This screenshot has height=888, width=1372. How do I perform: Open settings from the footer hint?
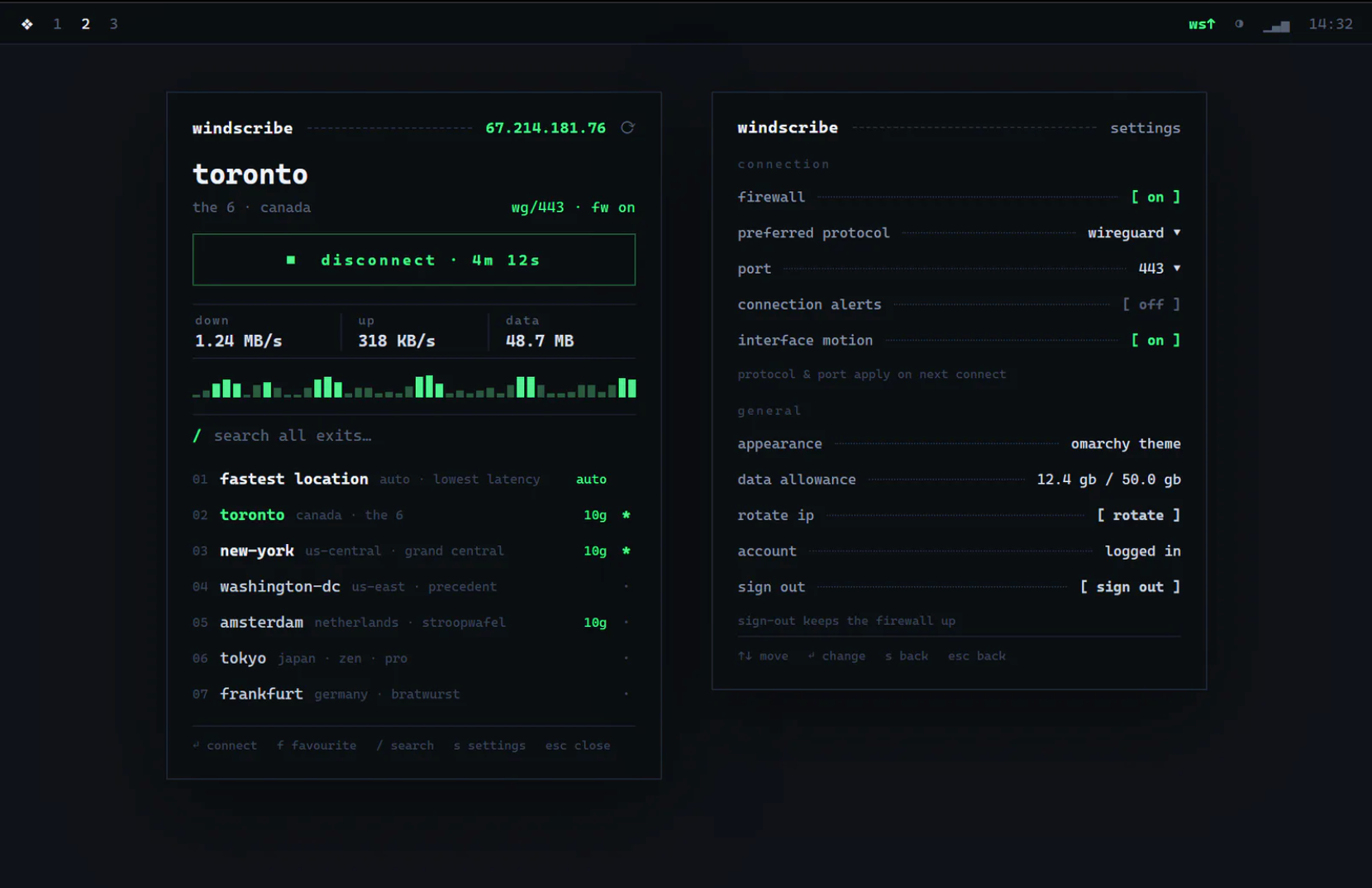click(x=489, y=745)
